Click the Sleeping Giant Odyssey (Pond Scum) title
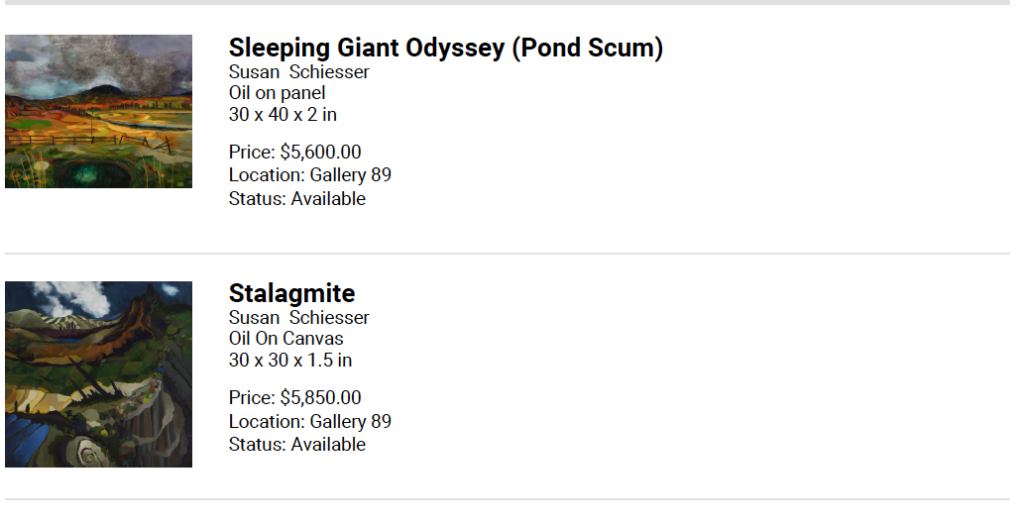This screenshot has height=524, width=1024. pos(445,48)
